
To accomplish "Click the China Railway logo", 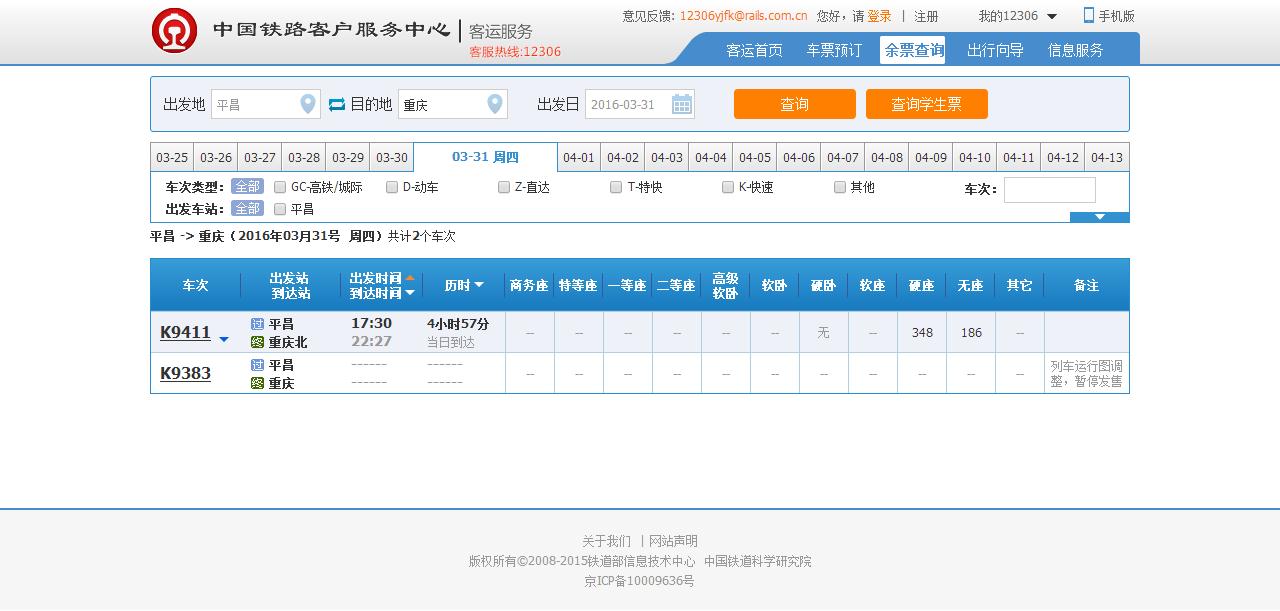I will pyautogui.click(x=174, y=30).
